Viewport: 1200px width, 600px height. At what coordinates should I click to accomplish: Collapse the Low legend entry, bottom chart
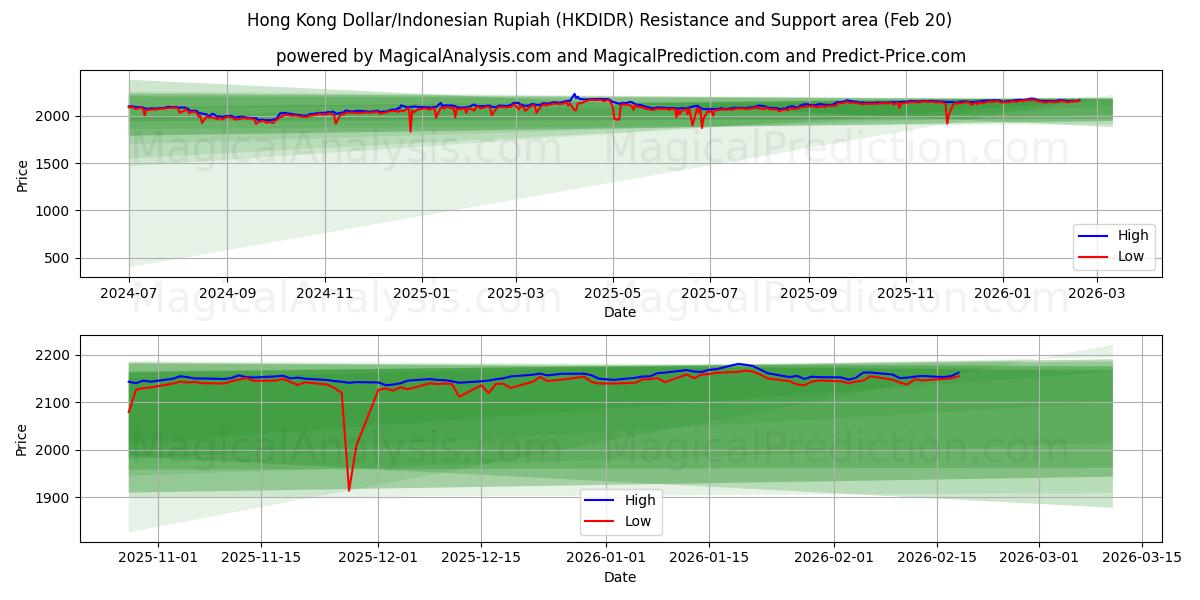click(x=637, y=520)
